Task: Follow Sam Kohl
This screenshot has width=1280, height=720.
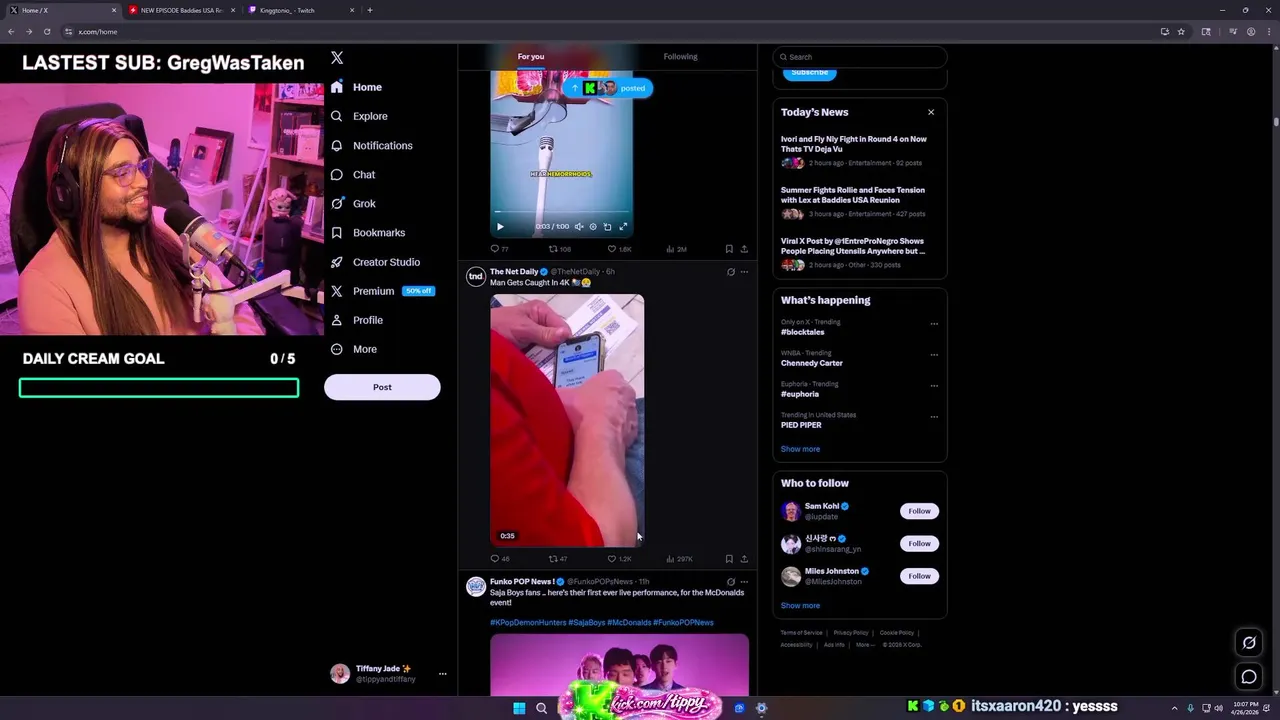Action: pyautogui.click(x=919, y=511)
